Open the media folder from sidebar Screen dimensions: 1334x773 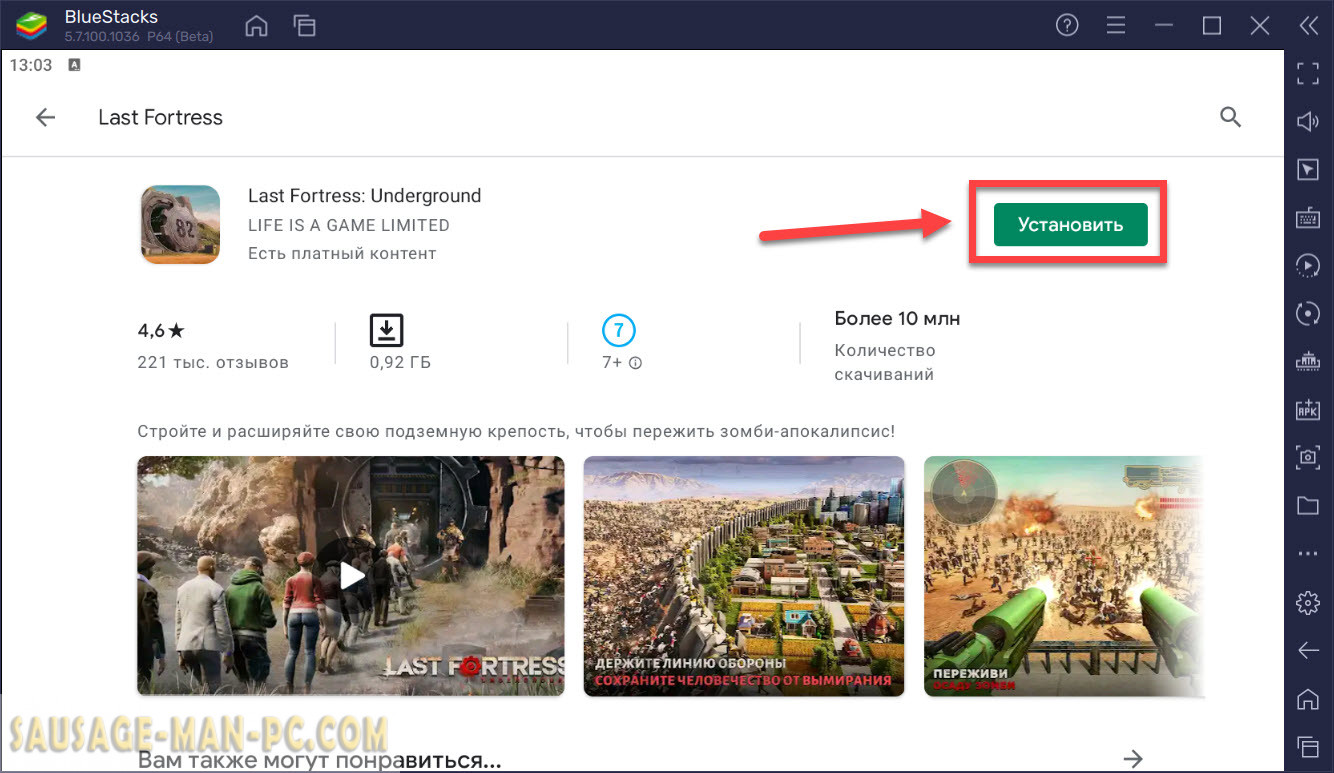(1308, 505)
